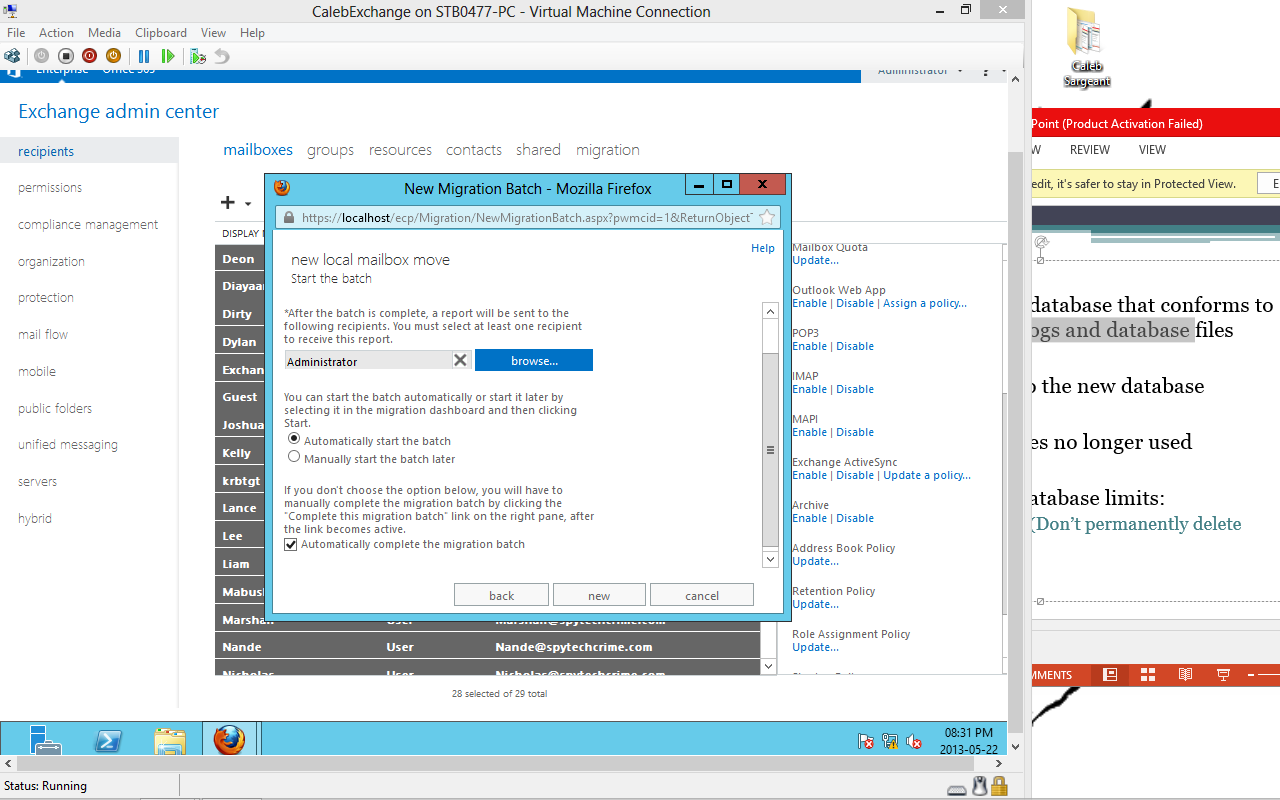
Task: Cancel the new migration batch dialog
Action: click(702, 595)
